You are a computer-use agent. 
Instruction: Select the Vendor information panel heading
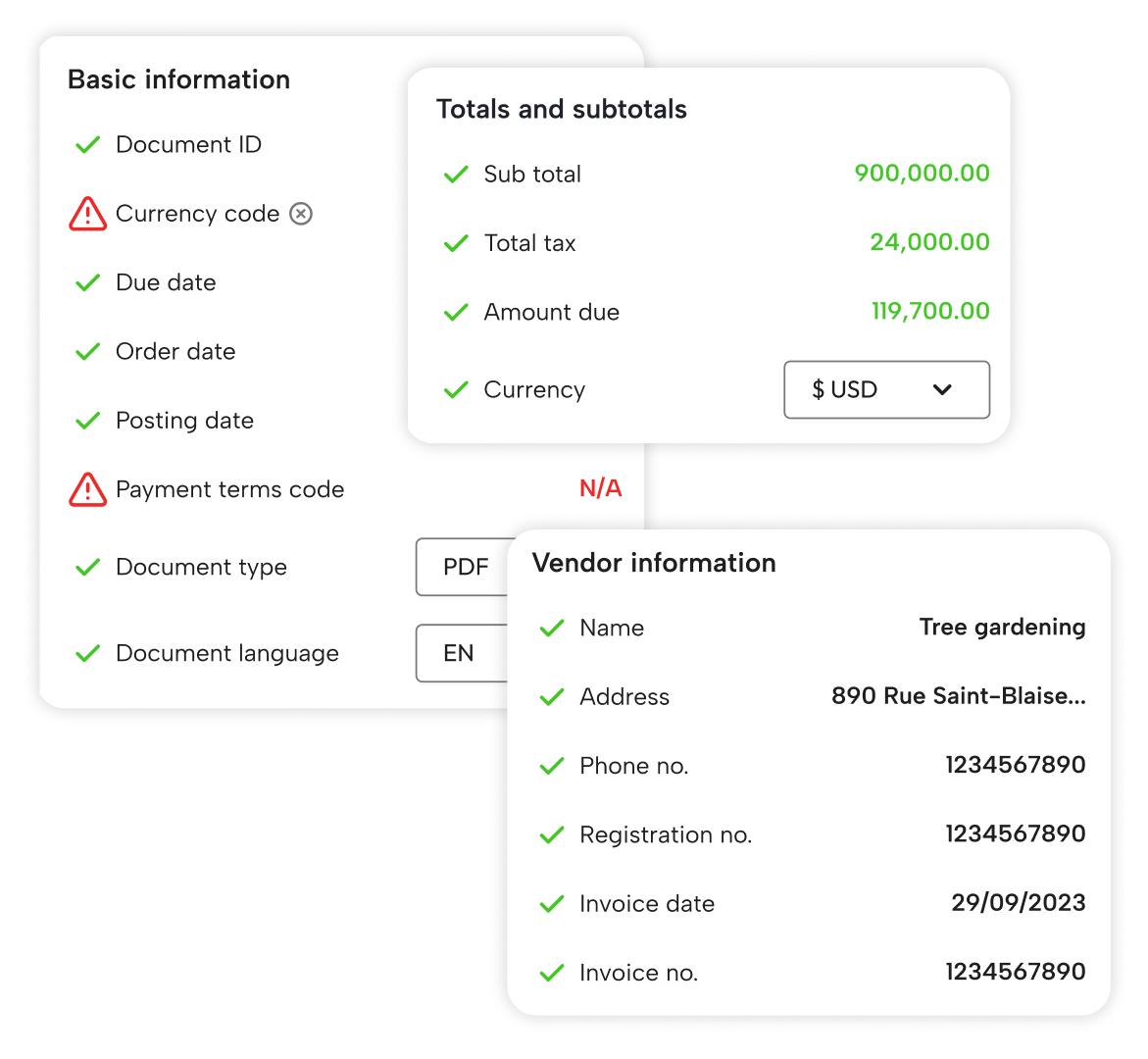(654, 563)
